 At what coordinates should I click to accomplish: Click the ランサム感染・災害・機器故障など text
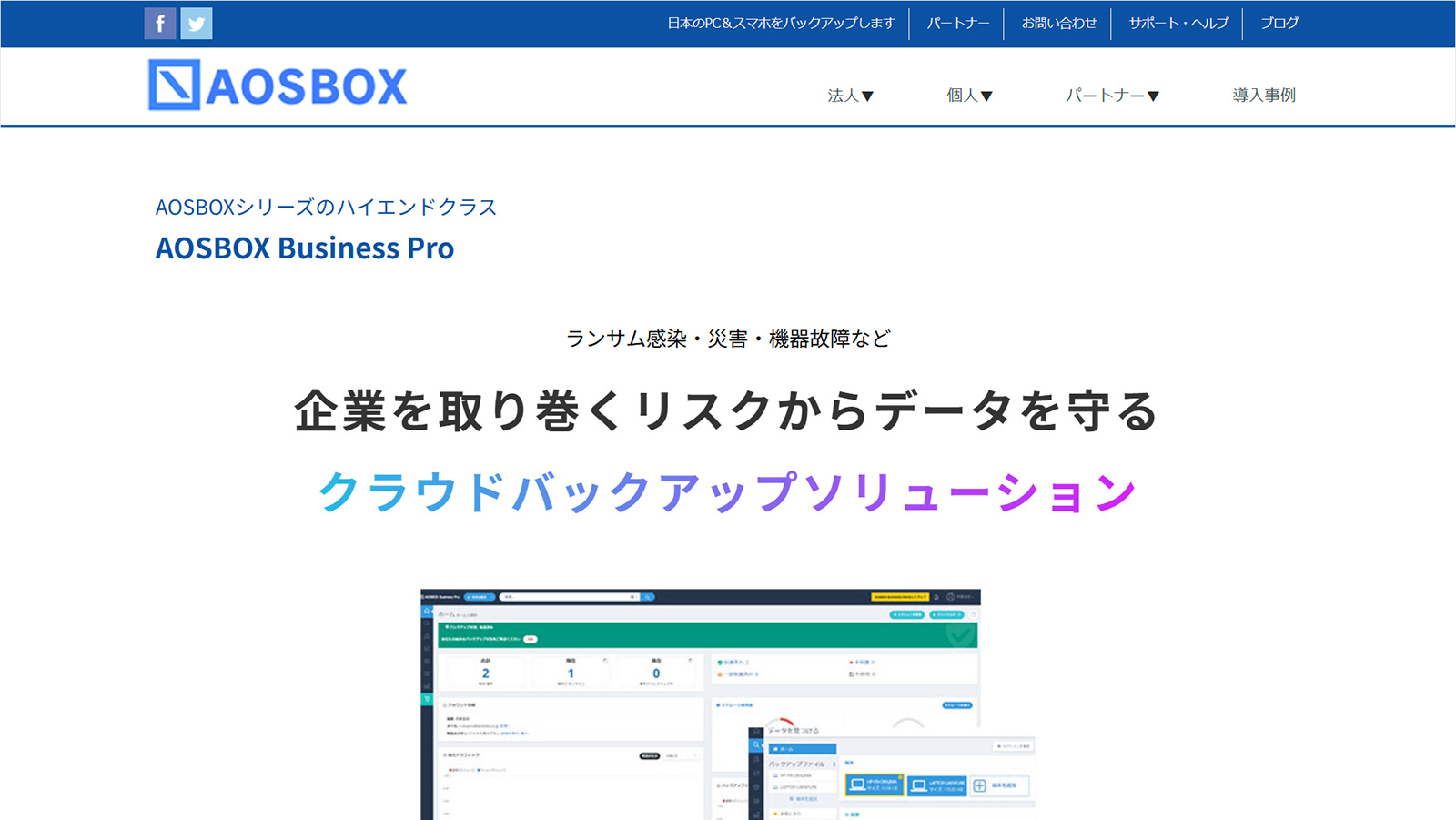pos(728,339)
